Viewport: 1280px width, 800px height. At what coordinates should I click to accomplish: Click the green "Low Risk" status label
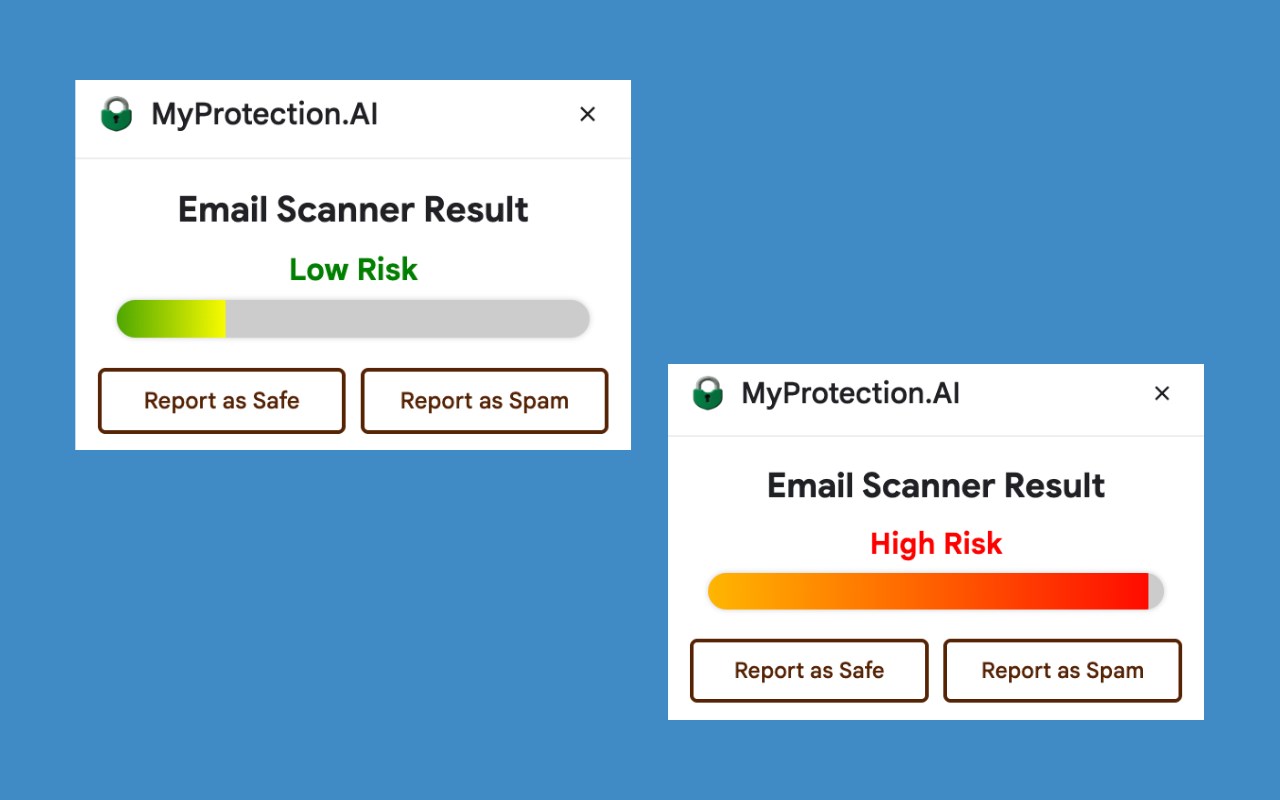pos(353,269)
